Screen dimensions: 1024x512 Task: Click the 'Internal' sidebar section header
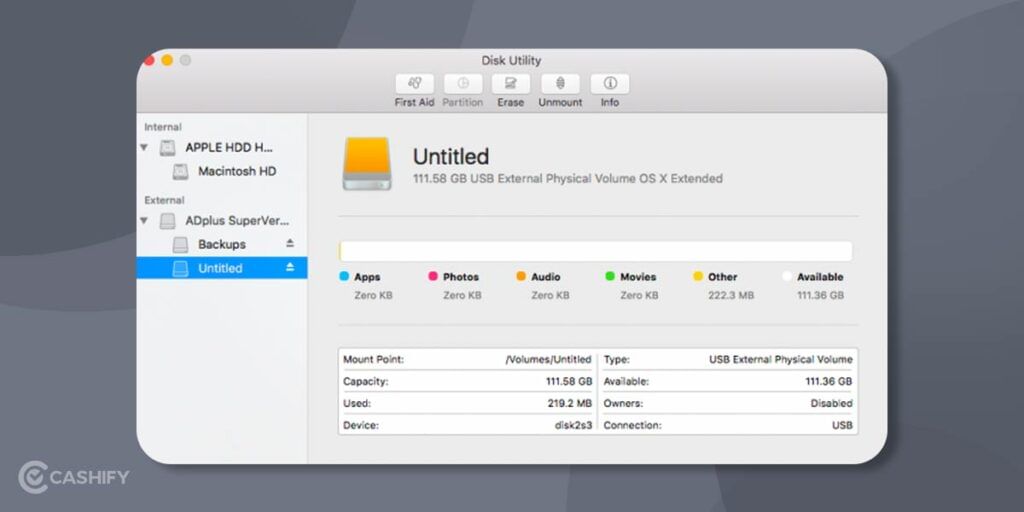pos(163,127)
